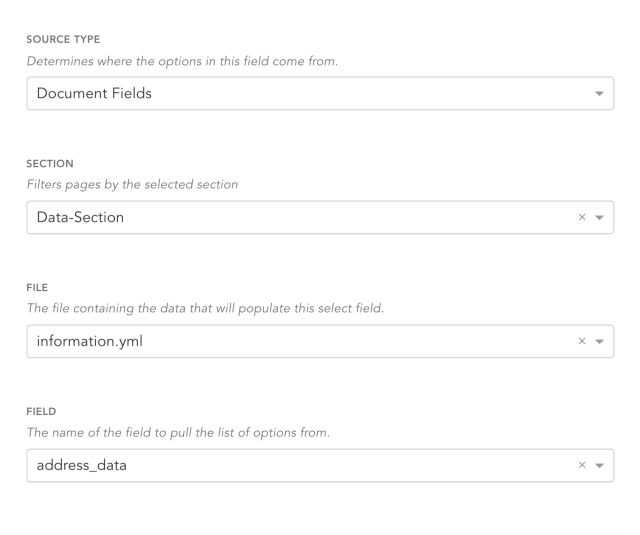Remove the address_data field value via X
Viewport: 640px width, 535px height.
point(582,465)
